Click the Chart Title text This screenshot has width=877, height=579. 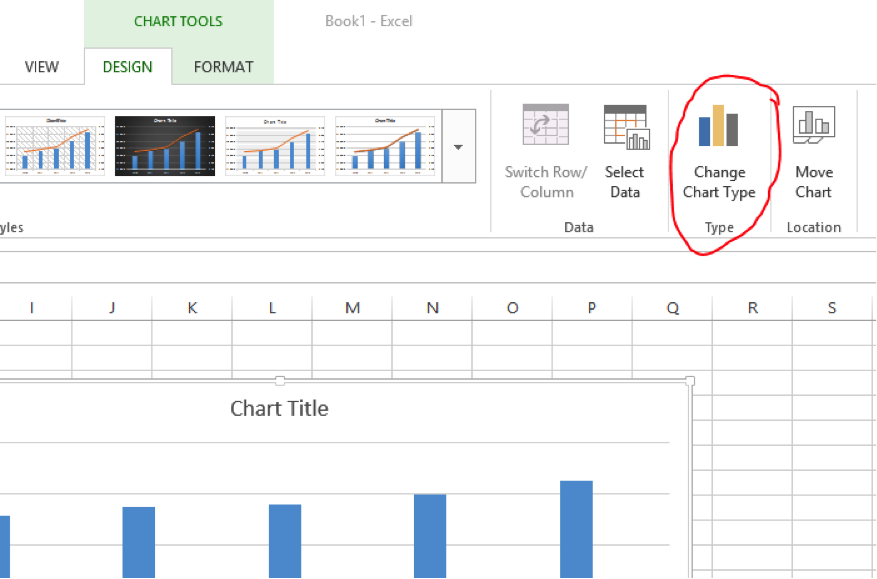pyautogui.click(x=279, y=408)
